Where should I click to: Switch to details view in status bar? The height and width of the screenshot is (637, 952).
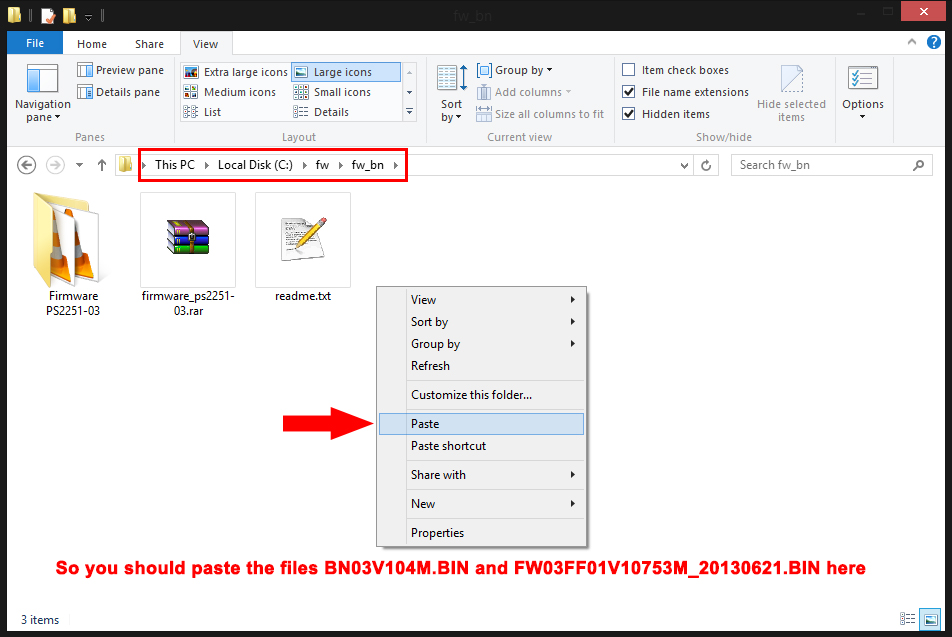tap(907, 619)
